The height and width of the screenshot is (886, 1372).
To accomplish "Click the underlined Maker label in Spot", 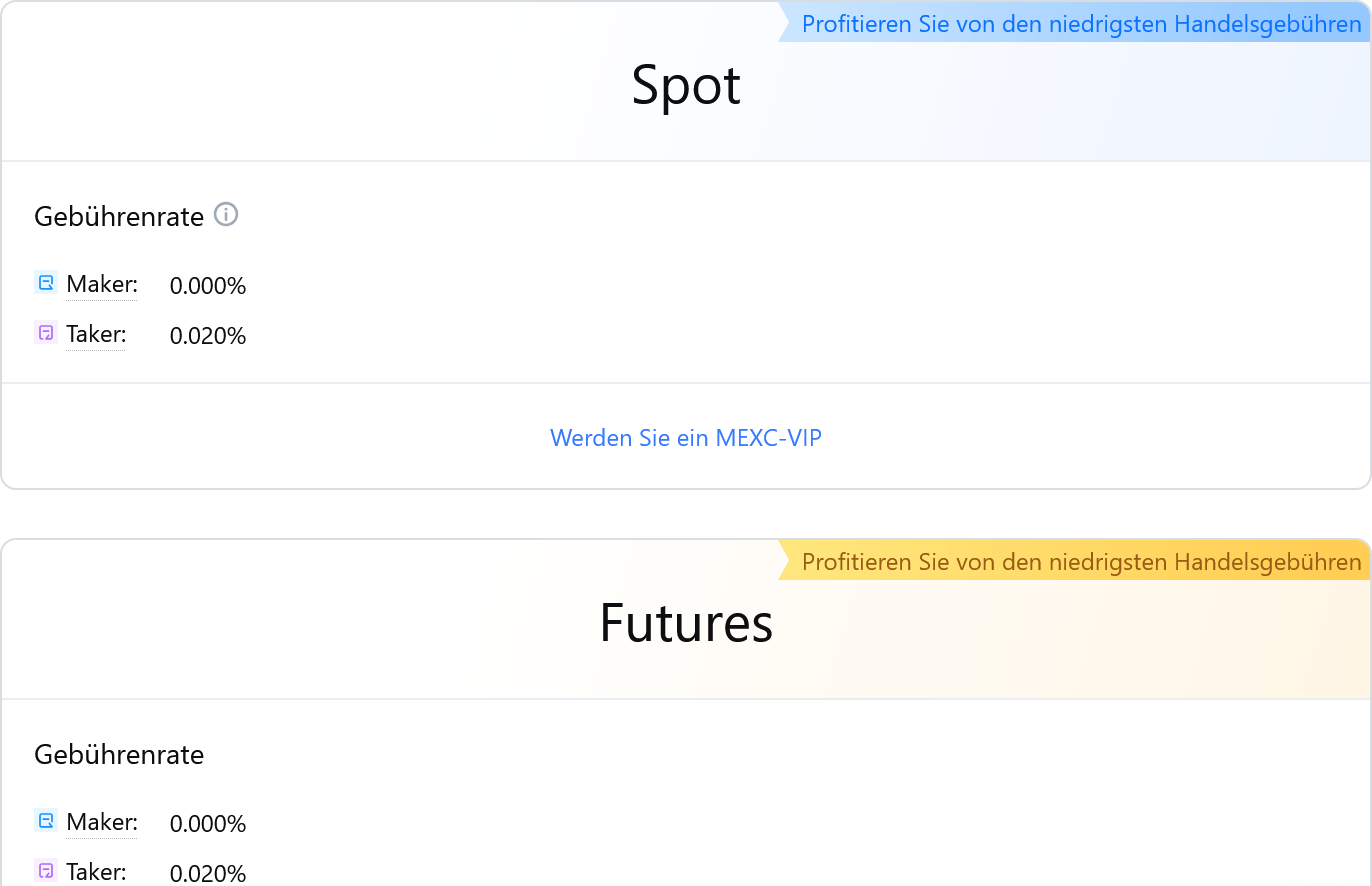I will (x=102, y=284).
